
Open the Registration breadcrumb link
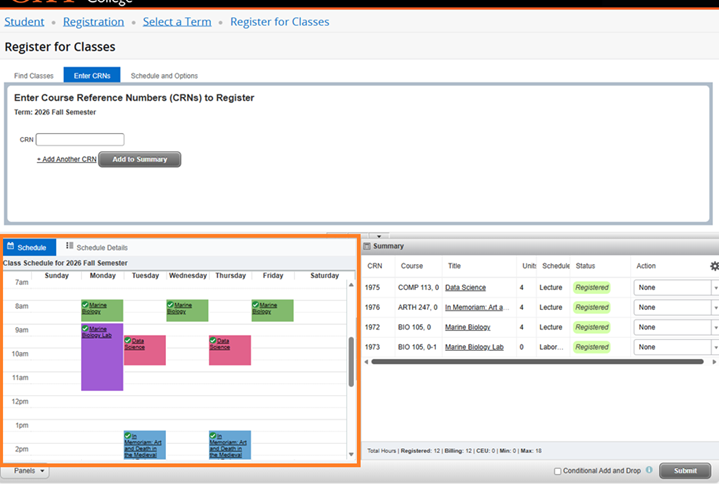[x=94, y=22]
